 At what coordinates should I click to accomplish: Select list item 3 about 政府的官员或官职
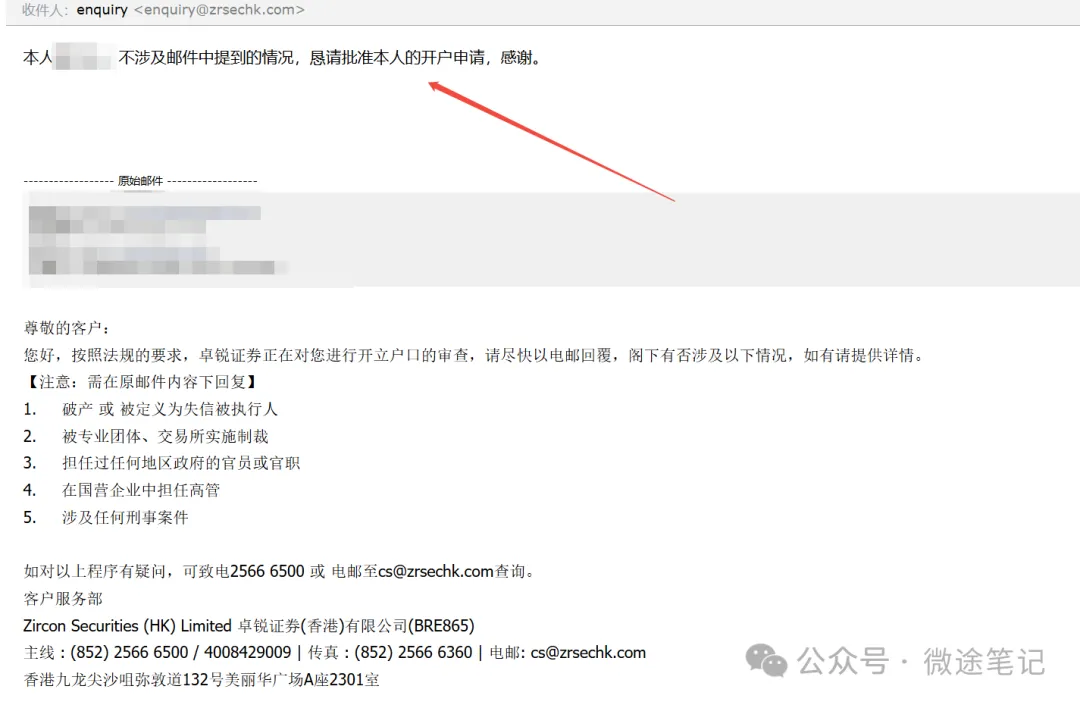[x=162, y=463]
